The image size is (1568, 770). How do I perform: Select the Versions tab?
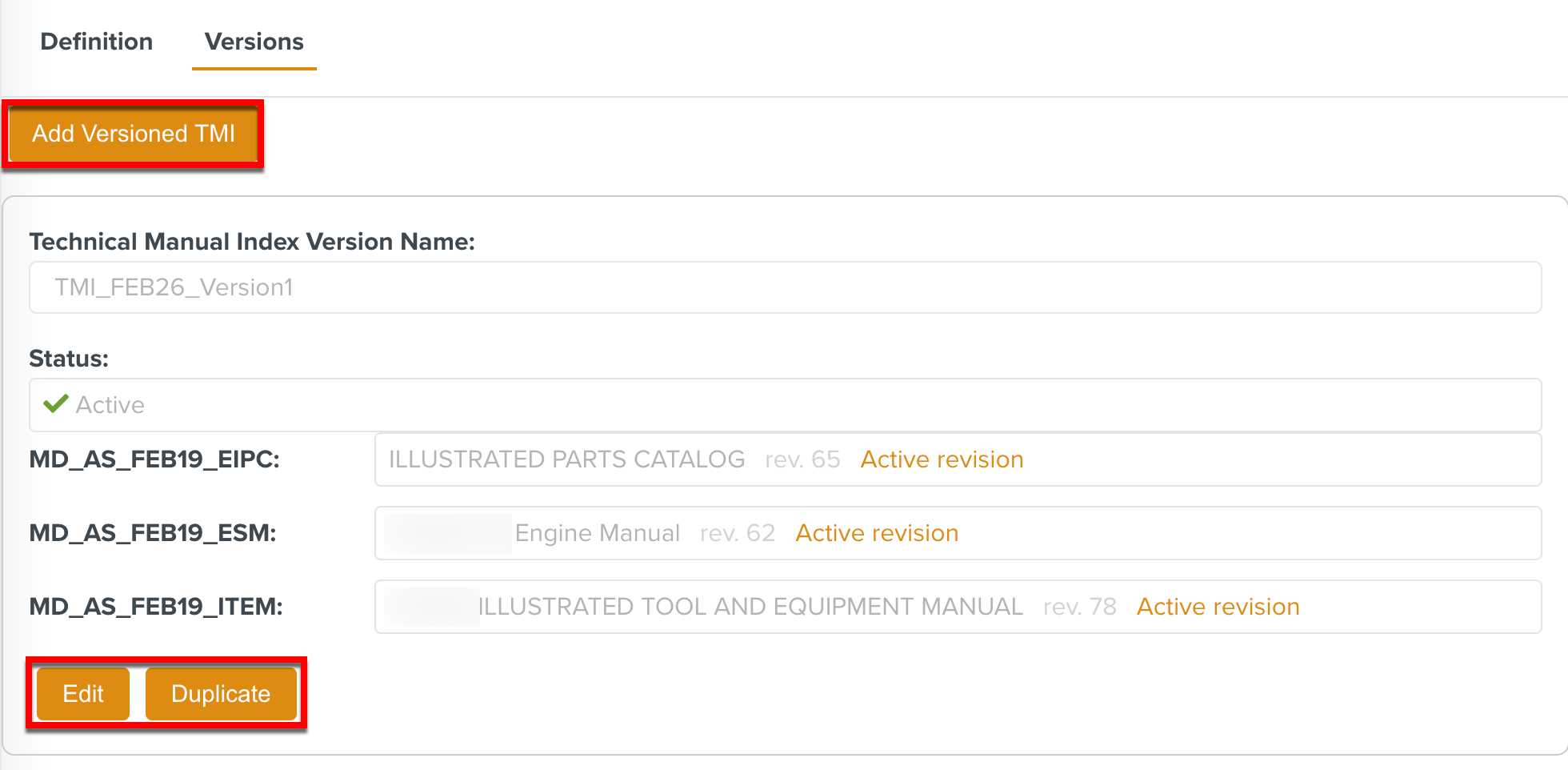[254, 42]
